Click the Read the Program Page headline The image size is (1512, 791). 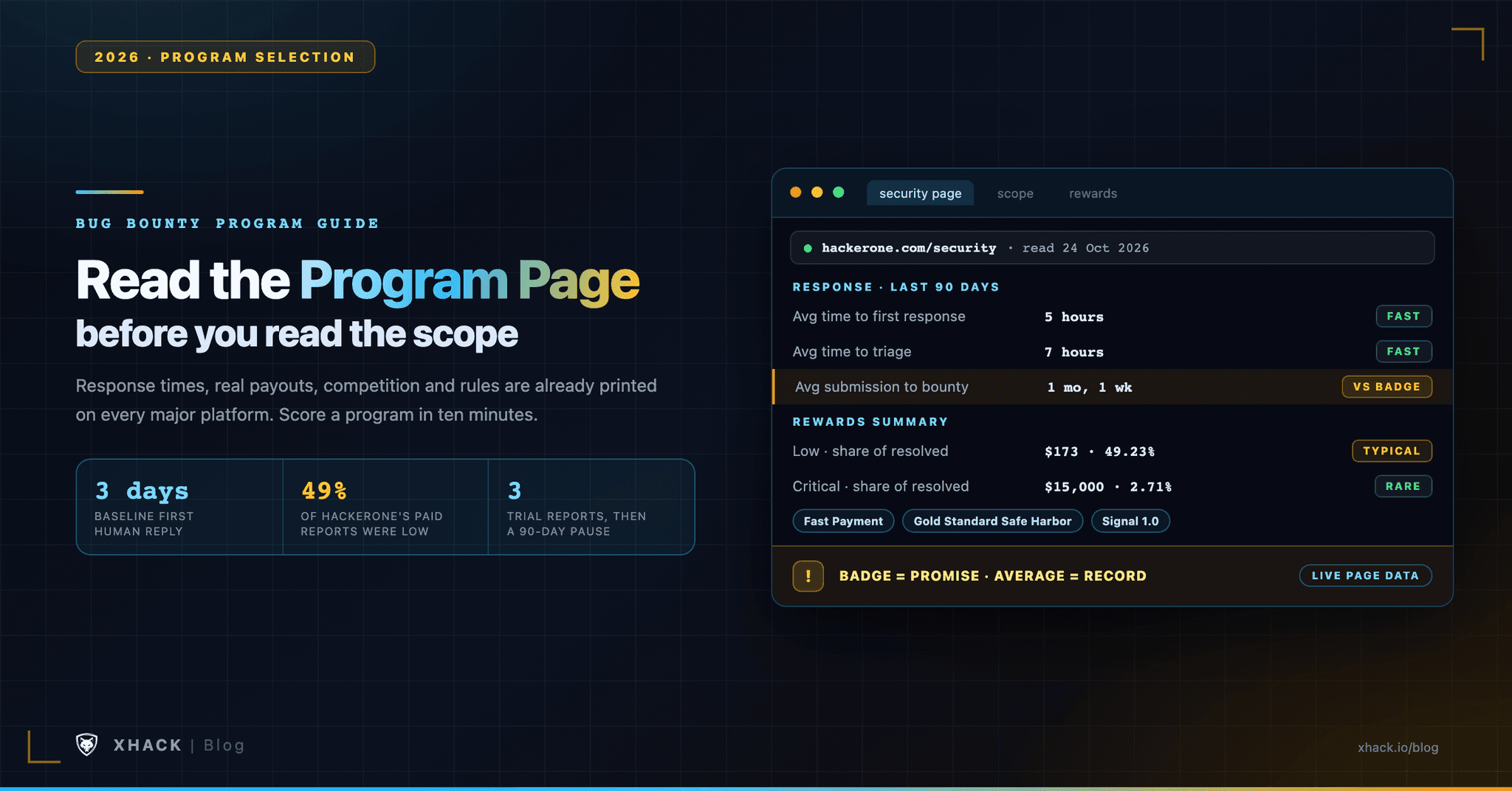(x=357, y=280)
